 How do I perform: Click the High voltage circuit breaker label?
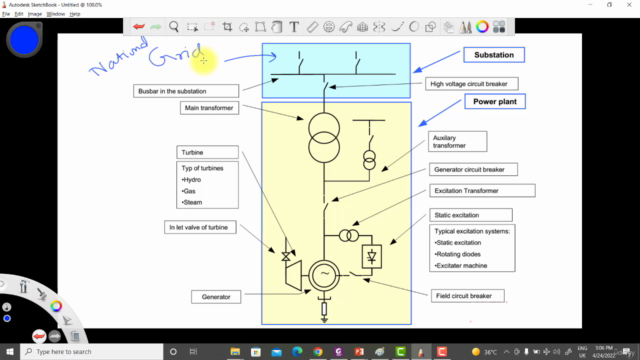tap(472, 84)
